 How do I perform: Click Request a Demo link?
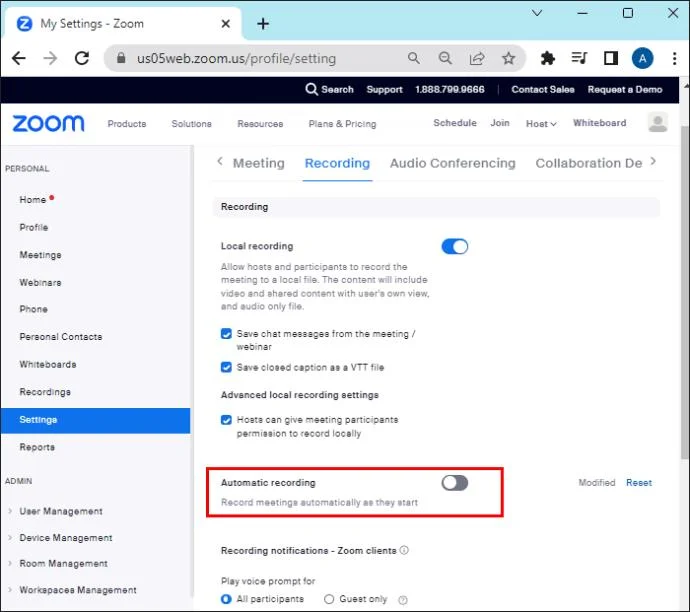click(x=625, y=89)
